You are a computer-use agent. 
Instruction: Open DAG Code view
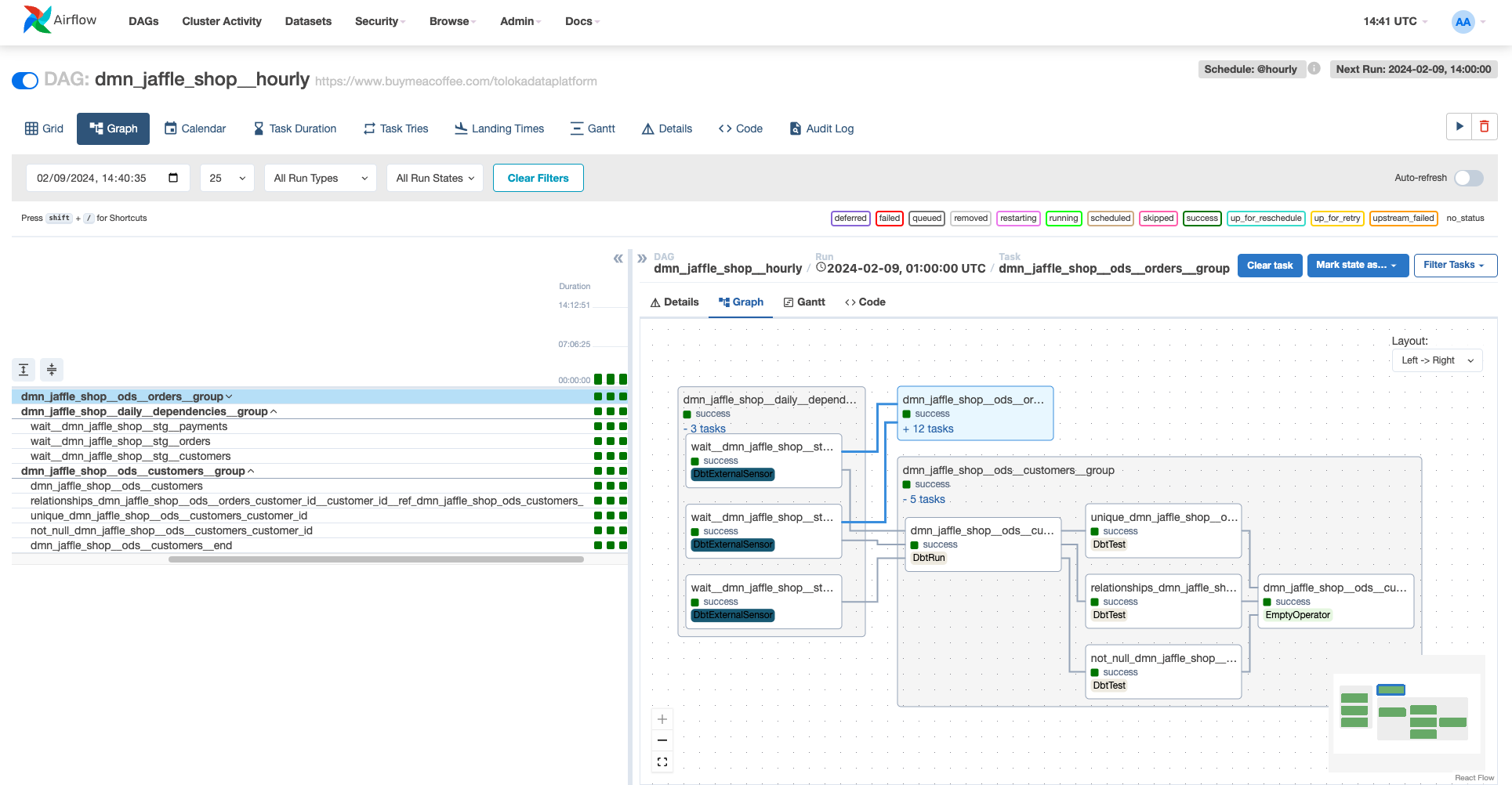pos(741,128)
